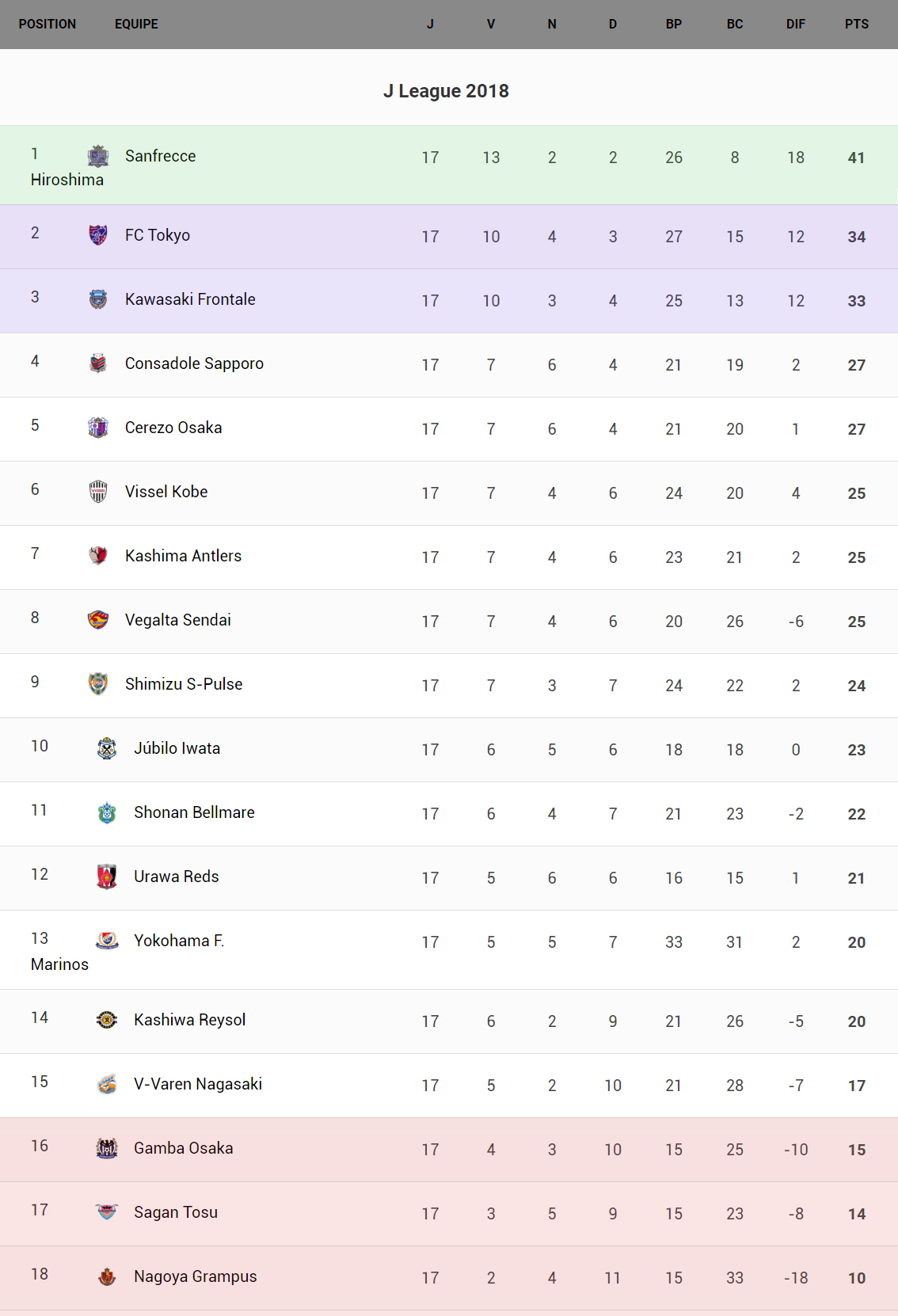Click the Urawa Reds crest icon
Viewport: 898px width, 1316px height.
pos(107,877)
